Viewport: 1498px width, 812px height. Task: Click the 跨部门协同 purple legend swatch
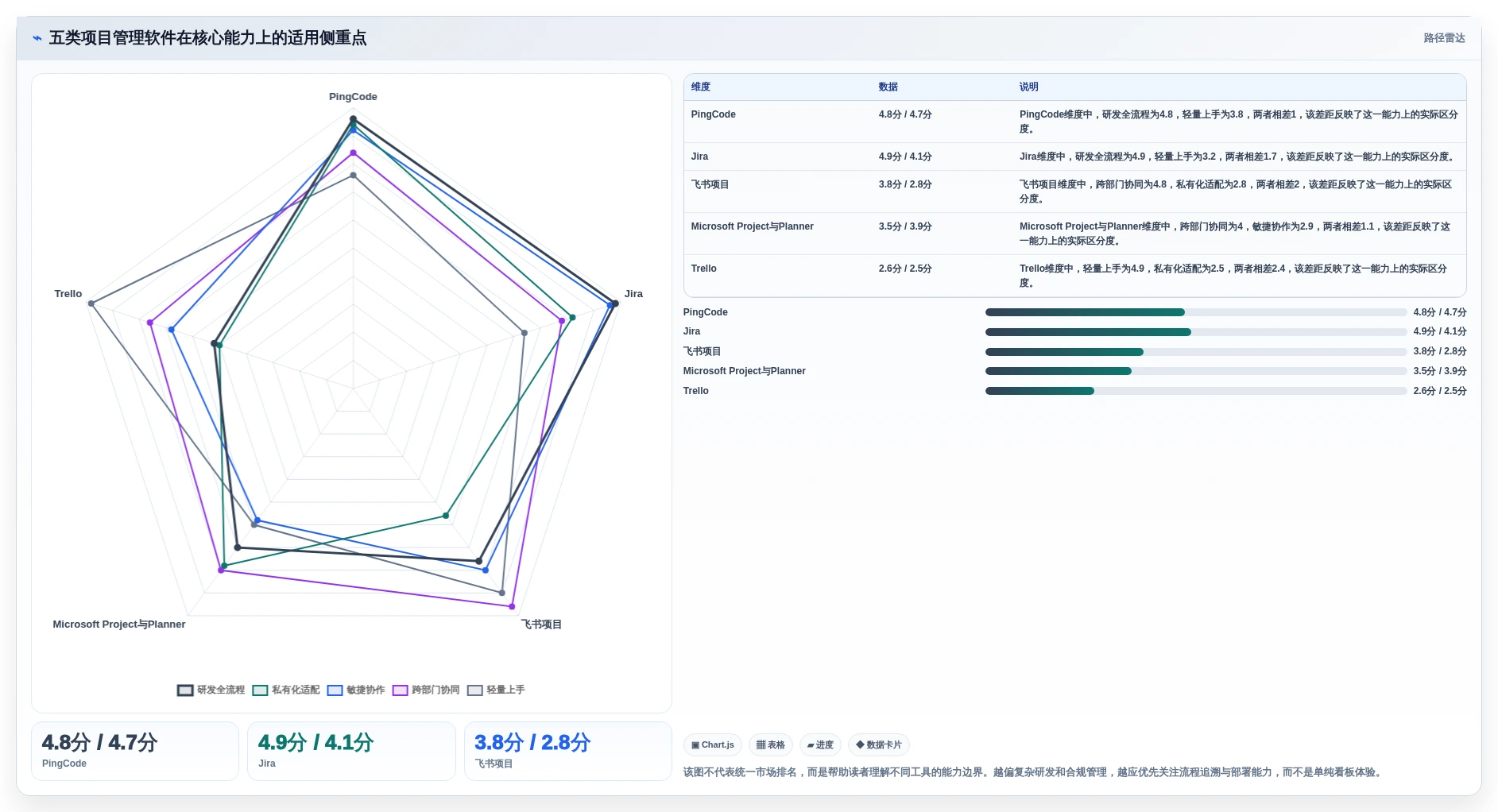(x=400, y=690)
